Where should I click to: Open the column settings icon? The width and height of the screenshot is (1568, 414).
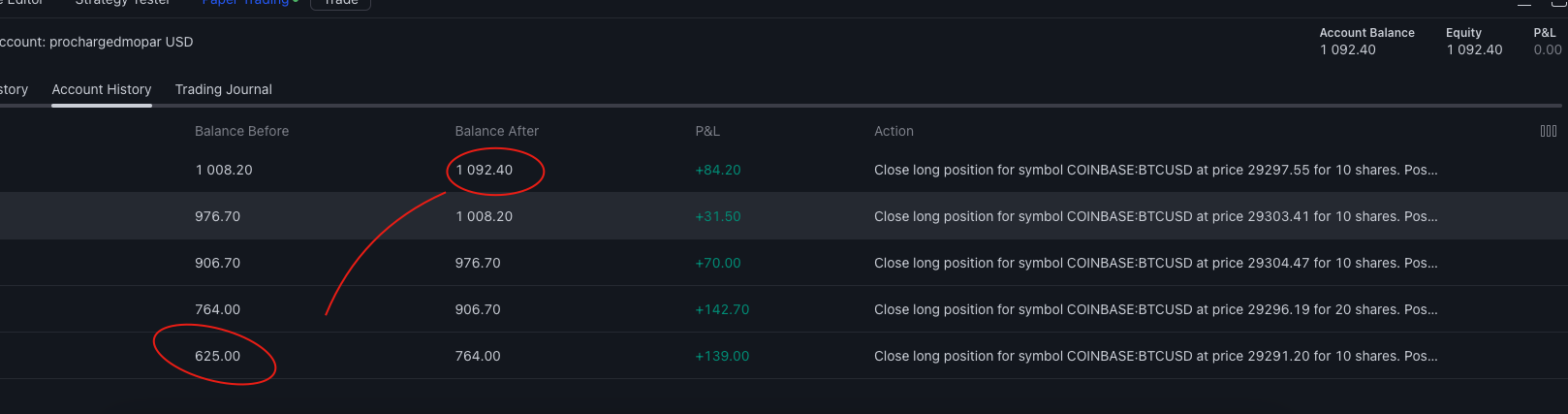coord(1548,131)
